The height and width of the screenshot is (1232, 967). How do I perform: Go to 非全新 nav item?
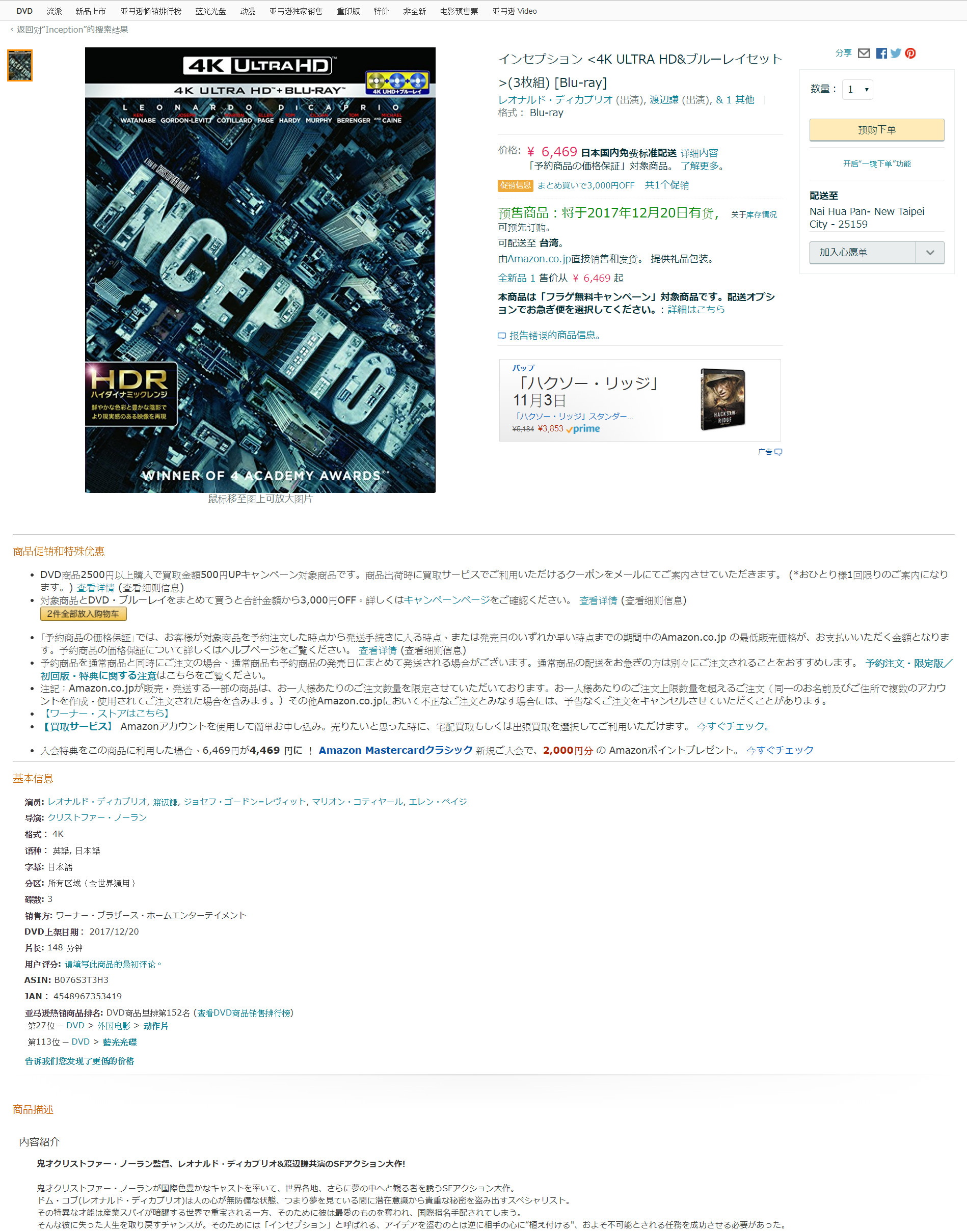point(414,11)
